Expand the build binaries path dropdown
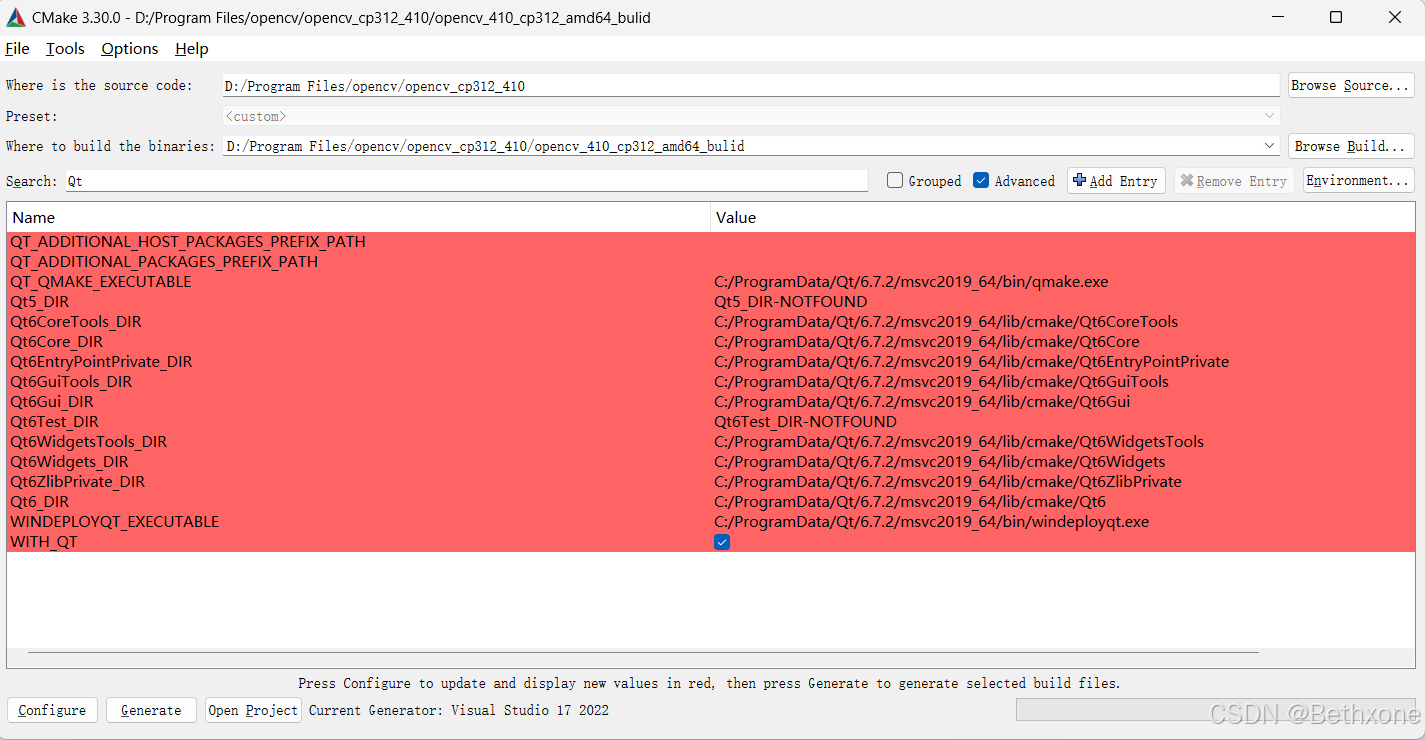Screen dimensions: 1425x740 (1270, 146)
